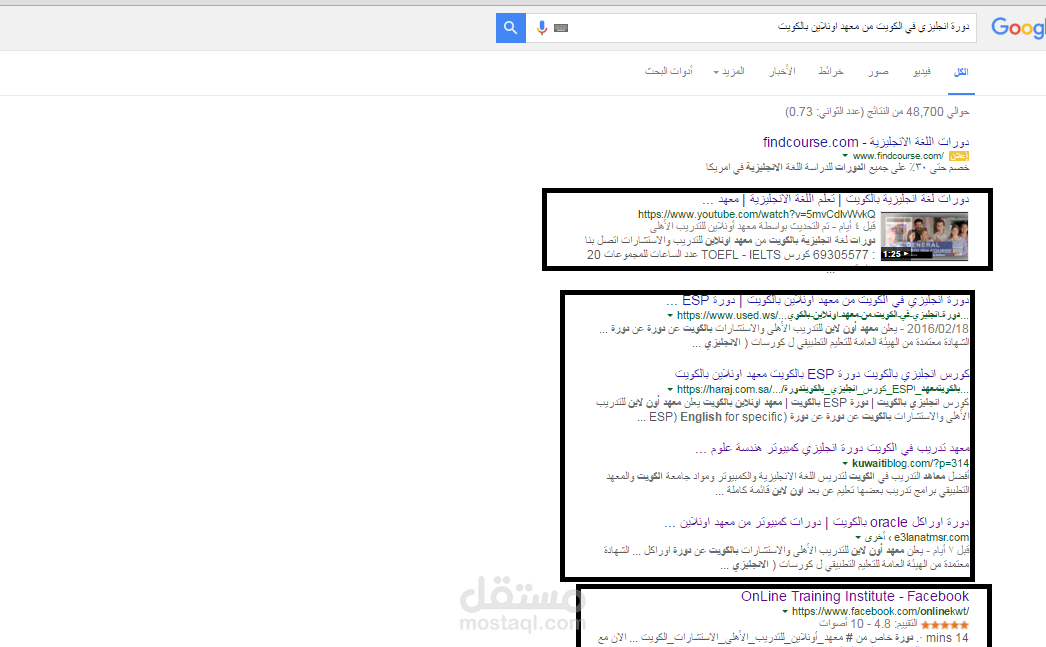Open the on-screen keyboard icon

[561, 28]
